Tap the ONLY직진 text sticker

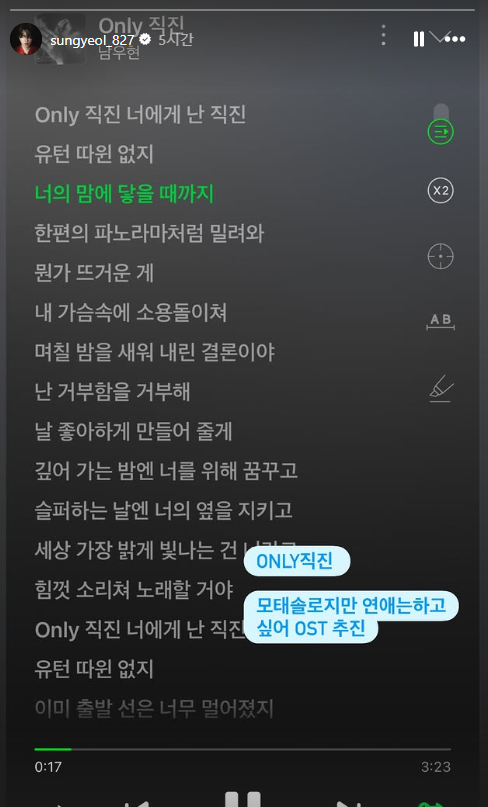pos(297,561)
